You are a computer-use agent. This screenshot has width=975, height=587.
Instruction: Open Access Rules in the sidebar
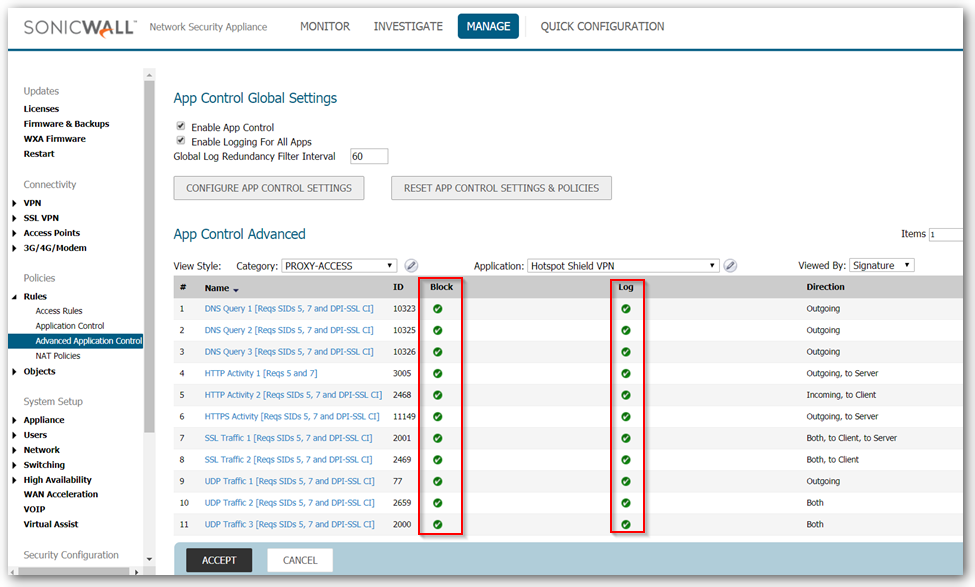(x=58, y=311)
